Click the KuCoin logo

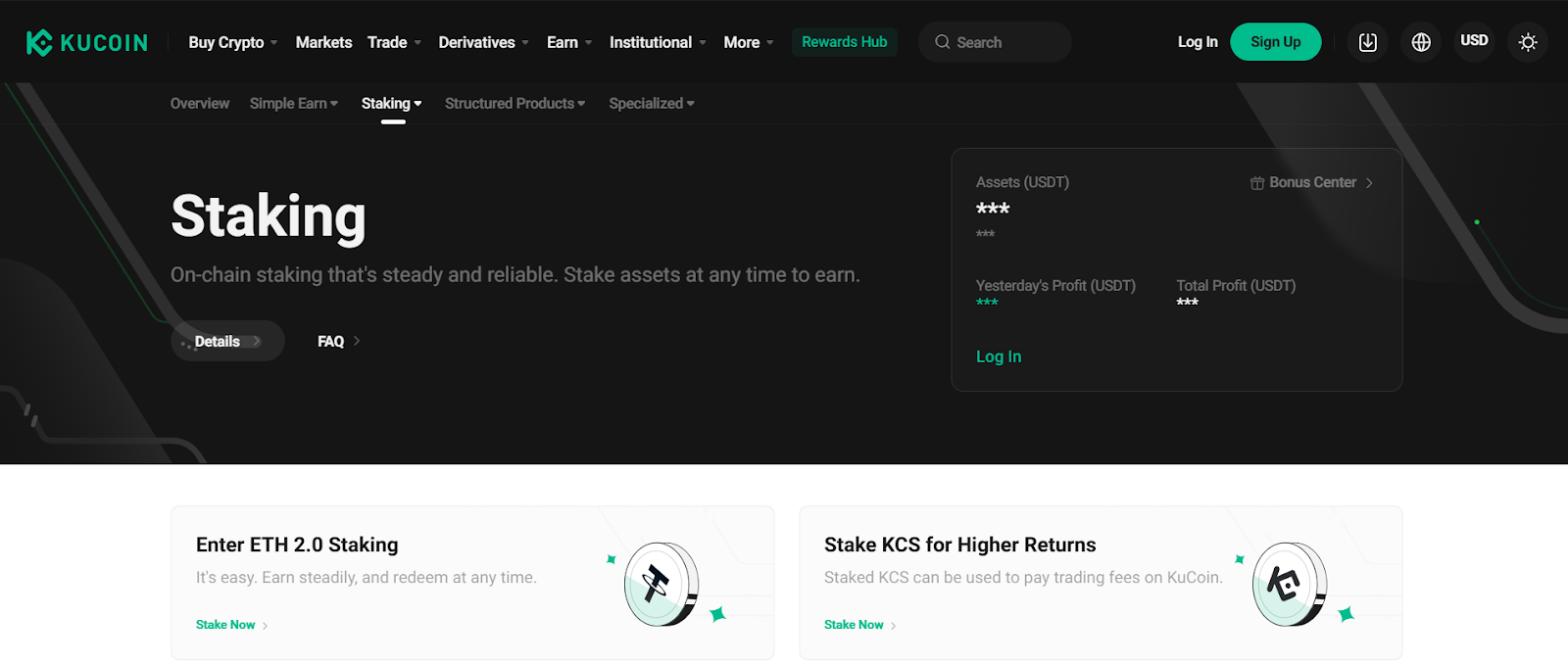(86, 42)
